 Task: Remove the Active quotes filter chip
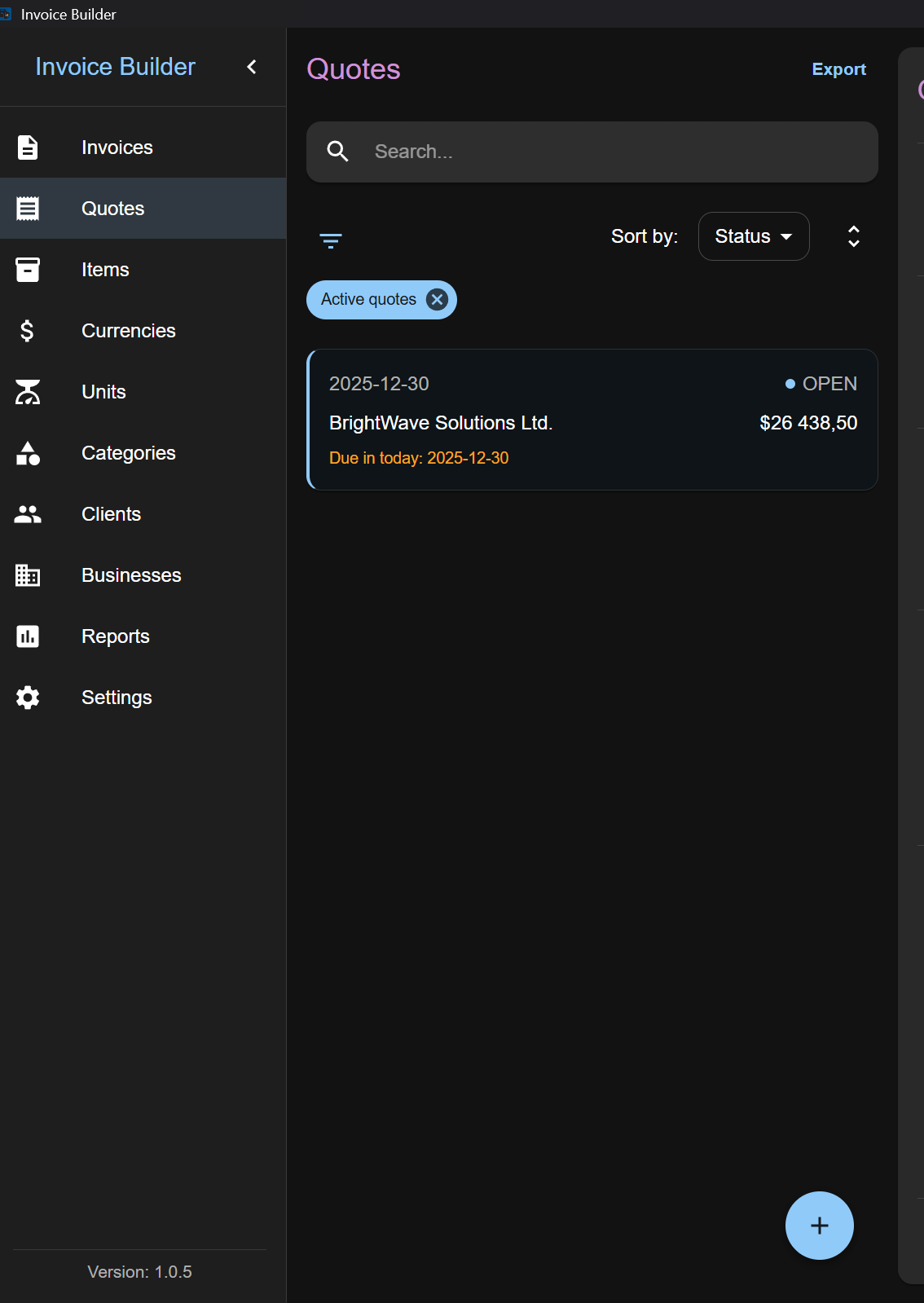(438, 300)
